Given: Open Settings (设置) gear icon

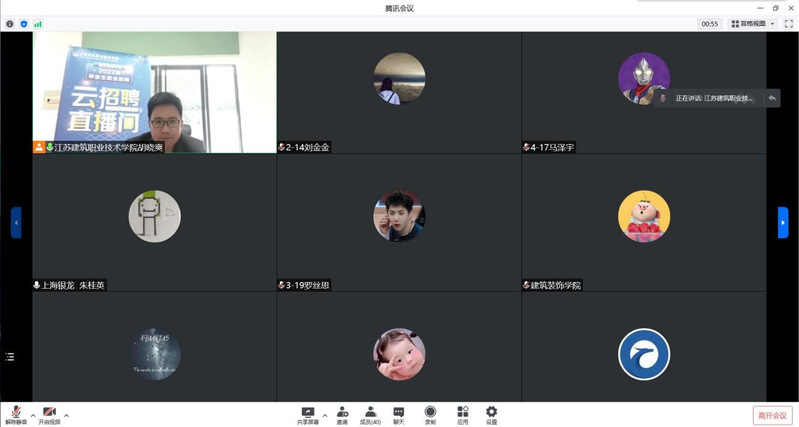Looking at the screenshot, I should [491, 414].
